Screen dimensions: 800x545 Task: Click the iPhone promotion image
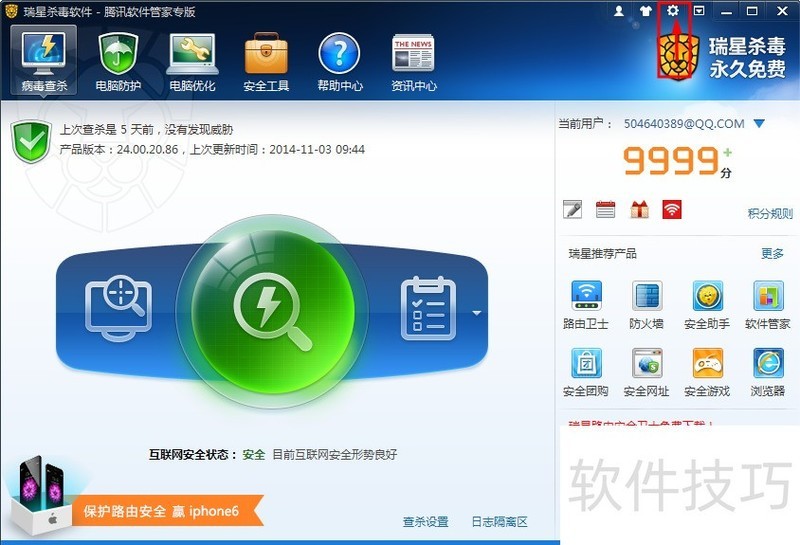click(x=42, y=493)
